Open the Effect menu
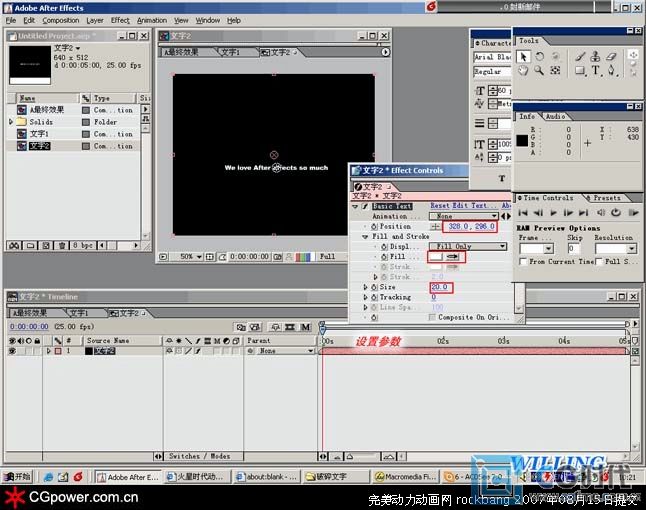 pyautogui.click(x=120, y=20)
